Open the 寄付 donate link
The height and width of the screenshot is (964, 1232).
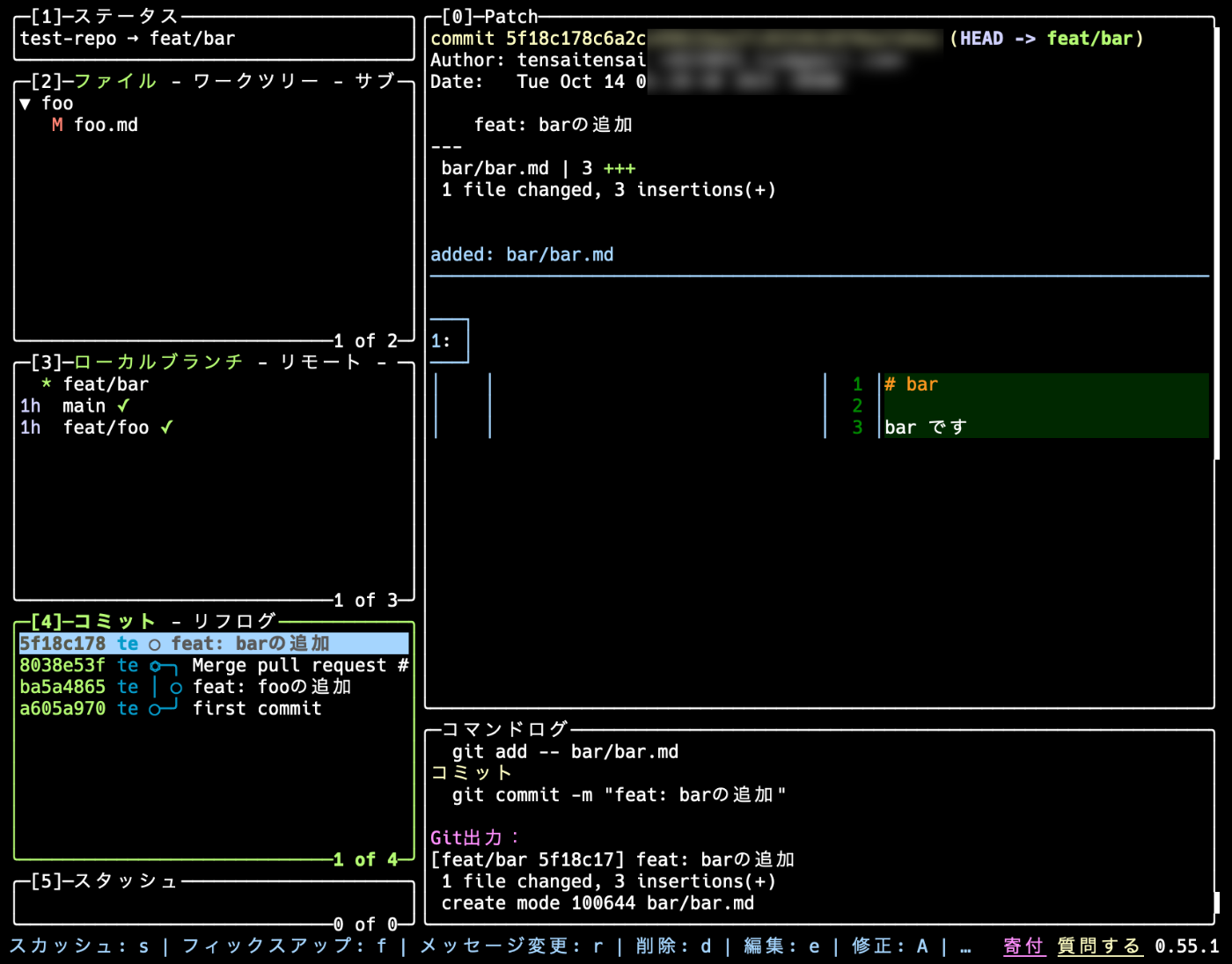[x=1023, y=946]
